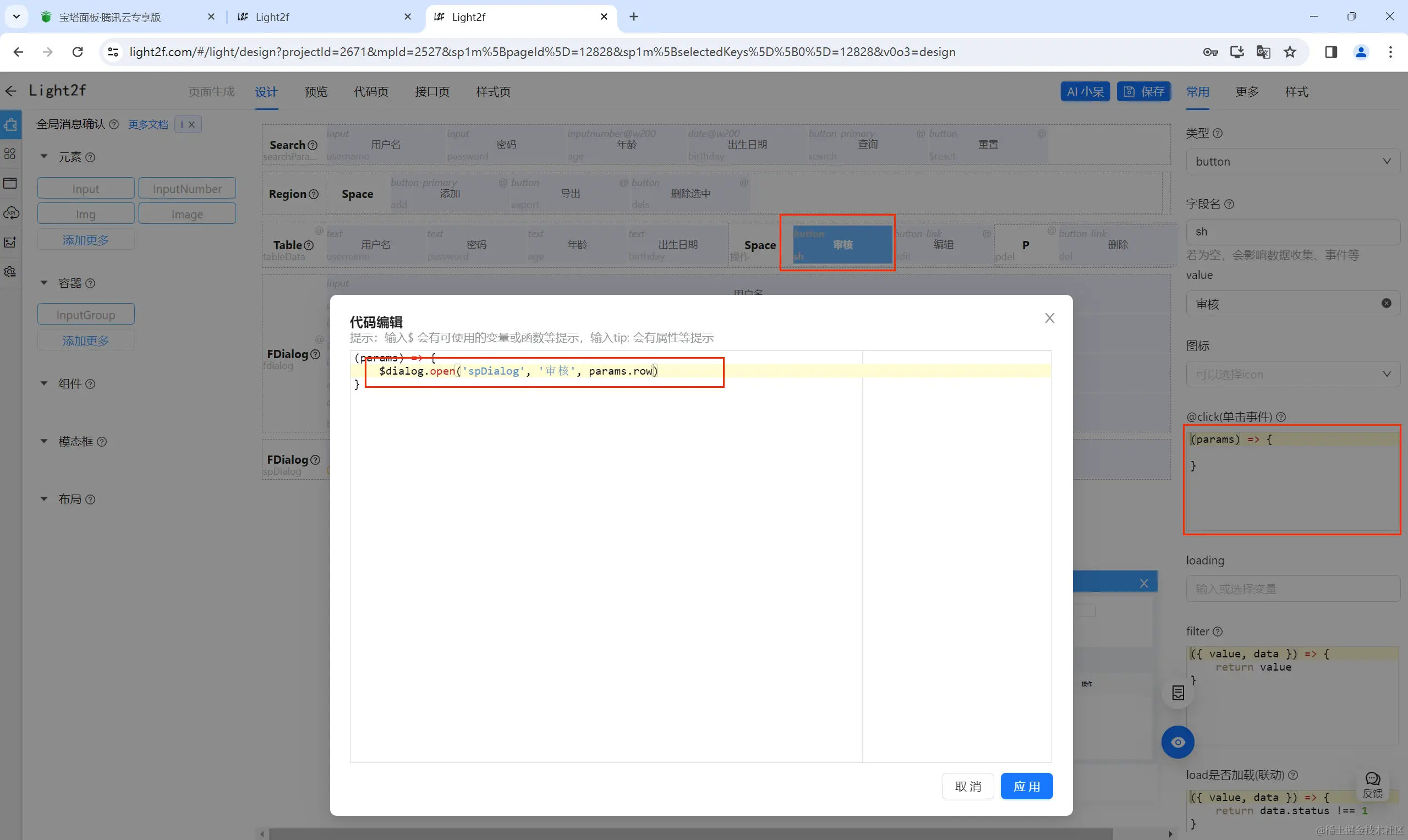This screenshot has width=1408, height=840.
Task: Click the back arrow beside Light2f
Action: tap(11, 91)
